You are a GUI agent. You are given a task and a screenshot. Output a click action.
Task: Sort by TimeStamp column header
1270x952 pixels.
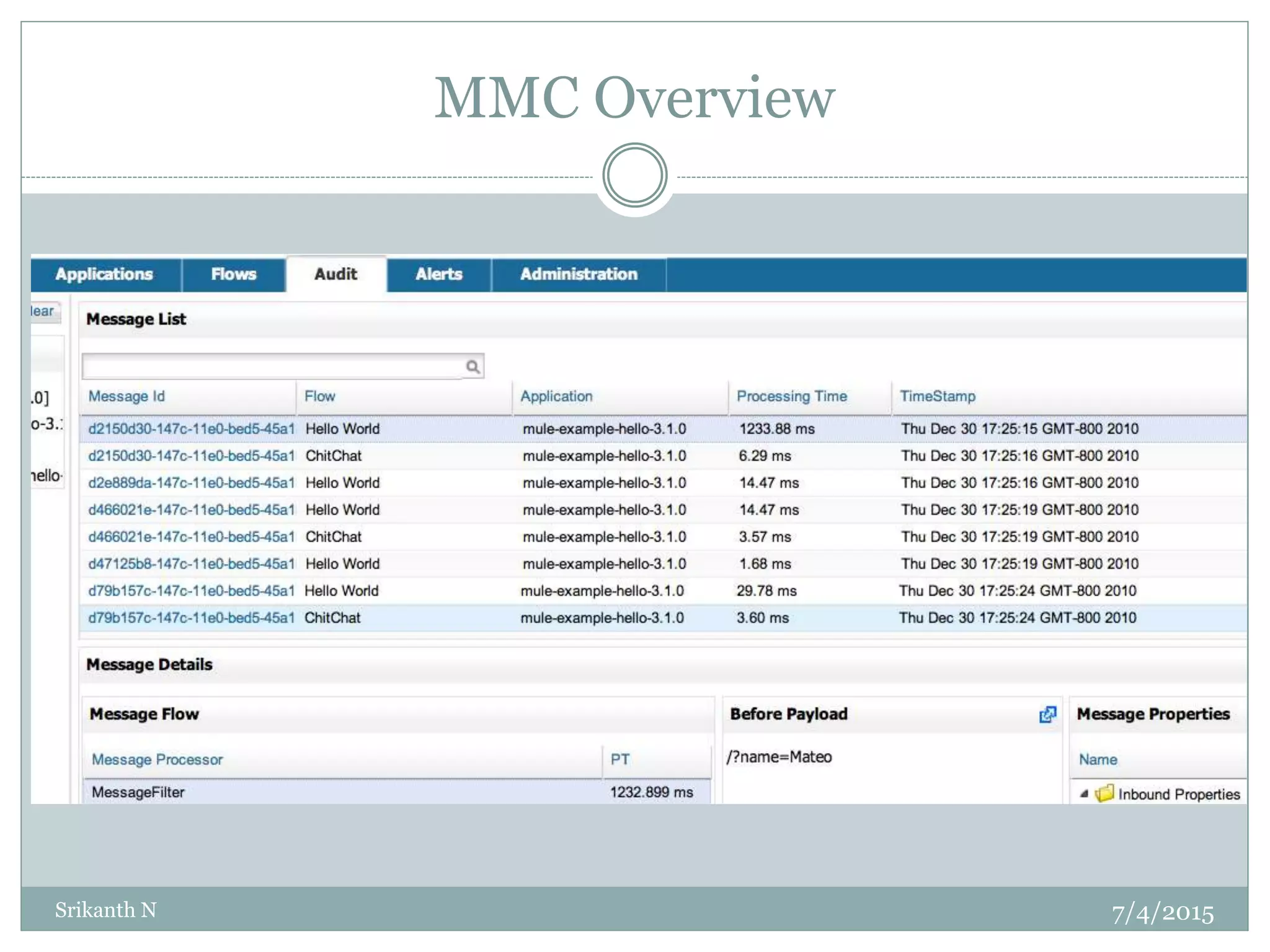click(x=937, y=397)
